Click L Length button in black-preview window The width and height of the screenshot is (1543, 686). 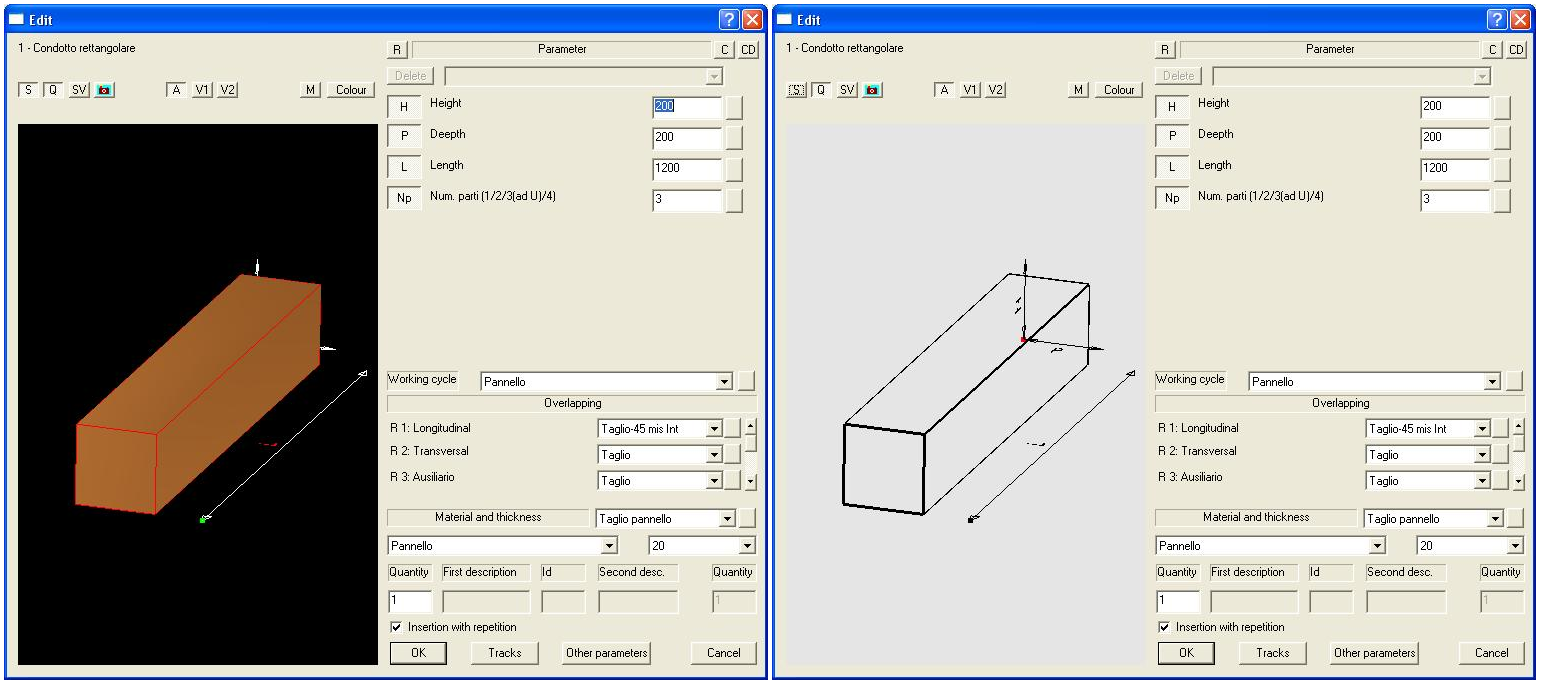[404, 168]
